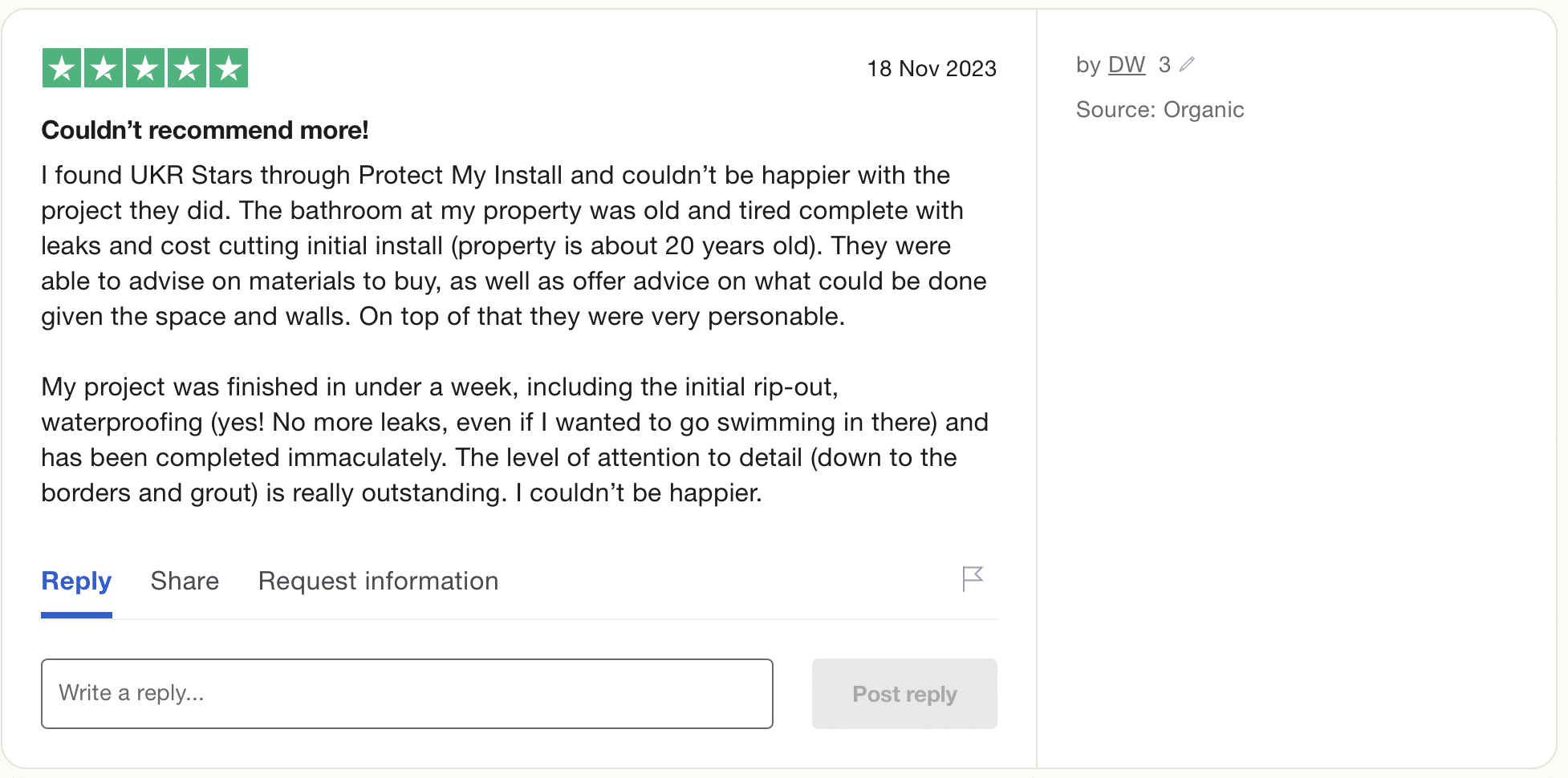Click the pencil icon beside reviewer DW
The width and height of the screenshot is (1568, 778).
click(x=1188, y=64)
